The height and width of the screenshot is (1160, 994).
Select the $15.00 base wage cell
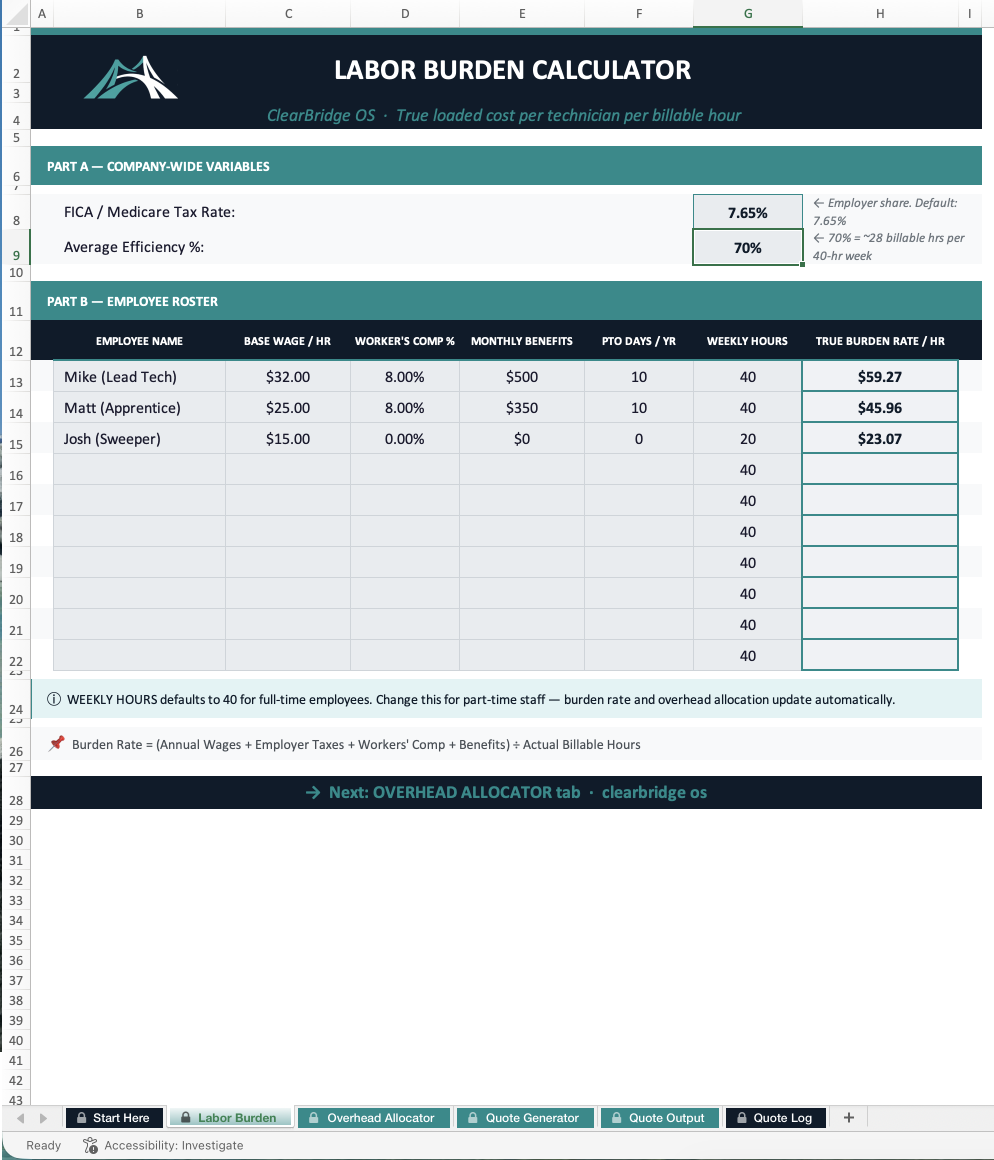288,439
